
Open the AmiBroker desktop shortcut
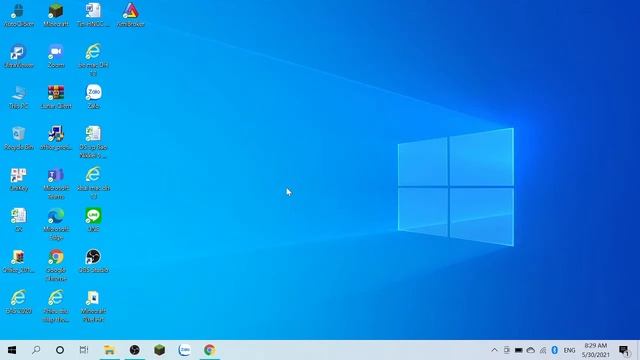pos(131,15)
